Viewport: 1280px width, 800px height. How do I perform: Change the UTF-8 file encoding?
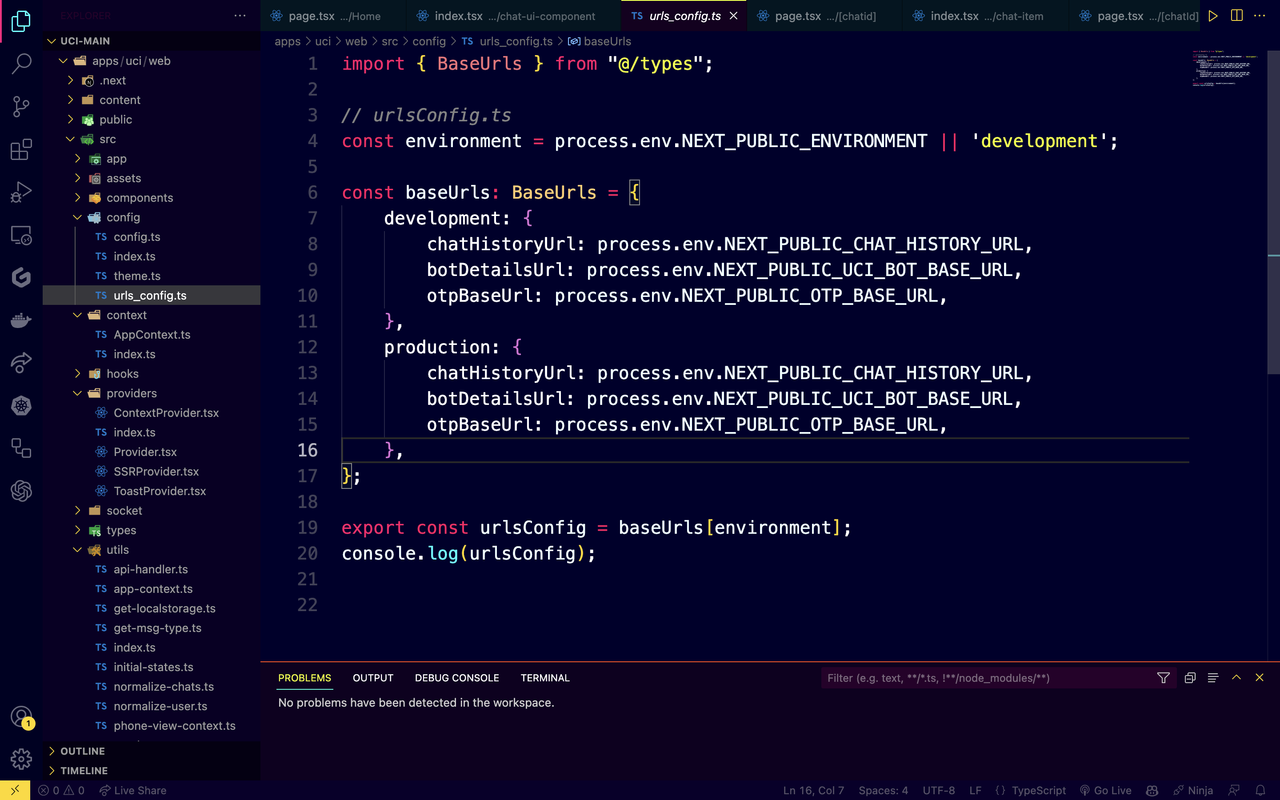pyautogui.click(x=938, y=790)
